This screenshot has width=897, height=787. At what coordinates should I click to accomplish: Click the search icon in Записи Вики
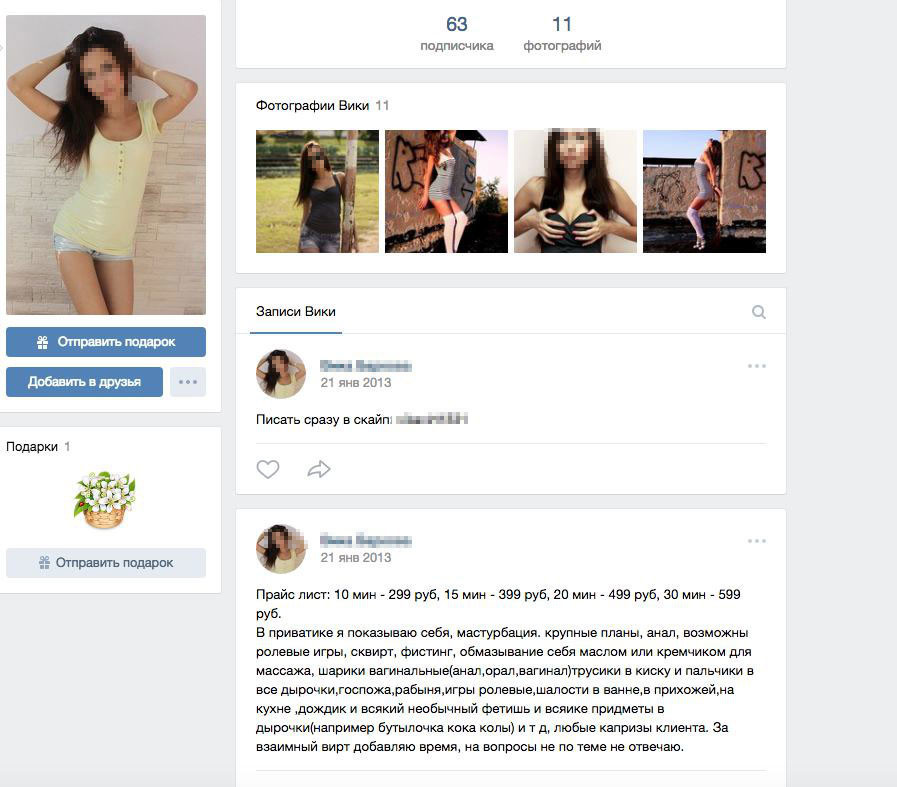759,312
